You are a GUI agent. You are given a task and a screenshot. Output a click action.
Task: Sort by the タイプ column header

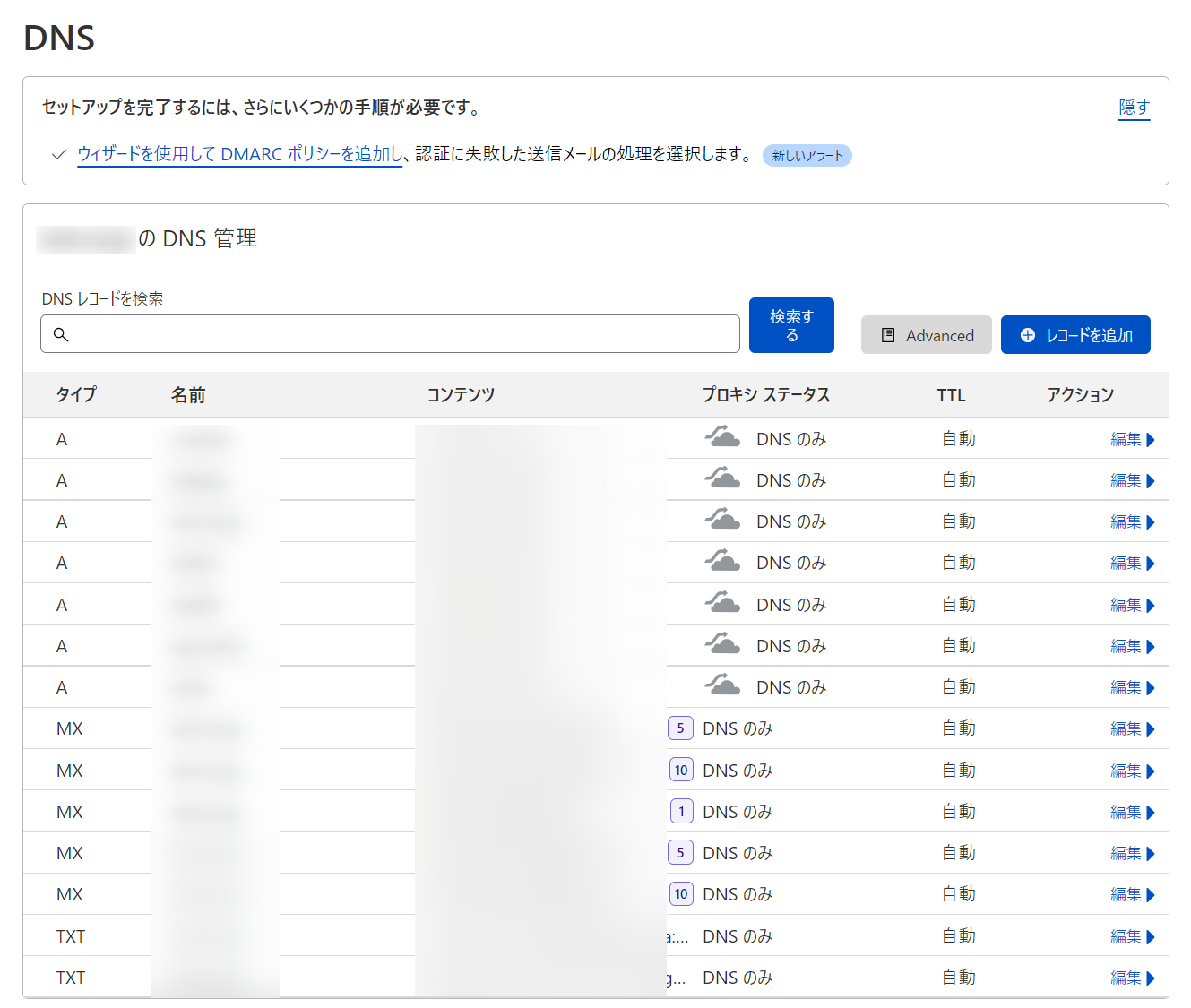76,394
